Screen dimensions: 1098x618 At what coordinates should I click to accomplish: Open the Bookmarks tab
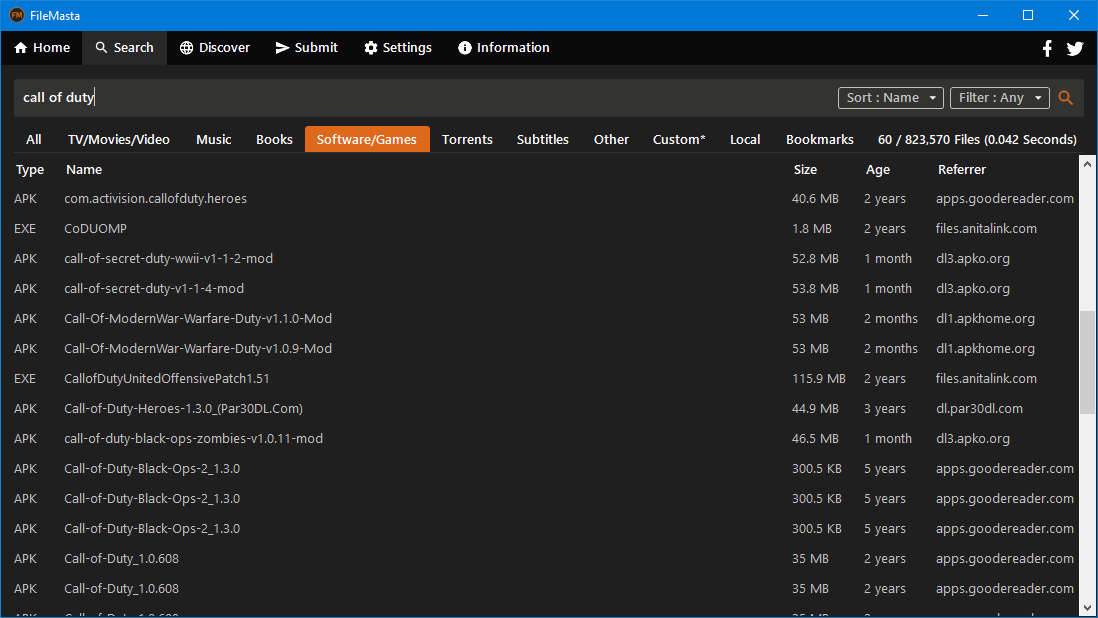(x=819, y=139)
